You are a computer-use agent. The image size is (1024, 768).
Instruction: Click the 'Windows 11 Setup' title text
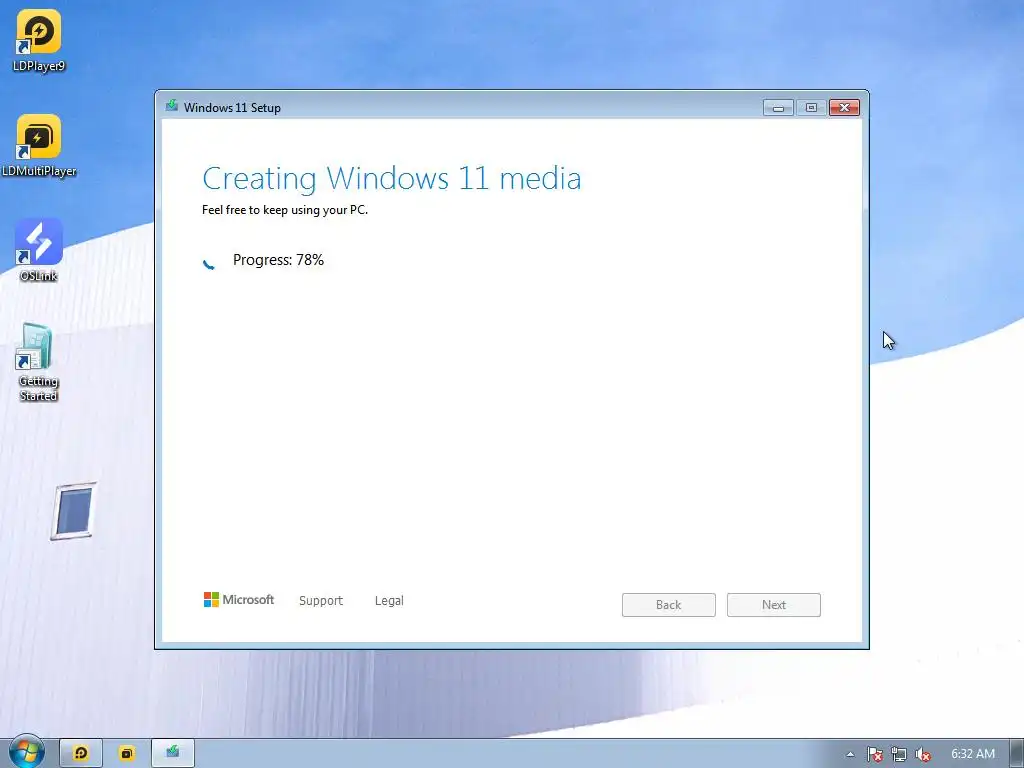232,108
